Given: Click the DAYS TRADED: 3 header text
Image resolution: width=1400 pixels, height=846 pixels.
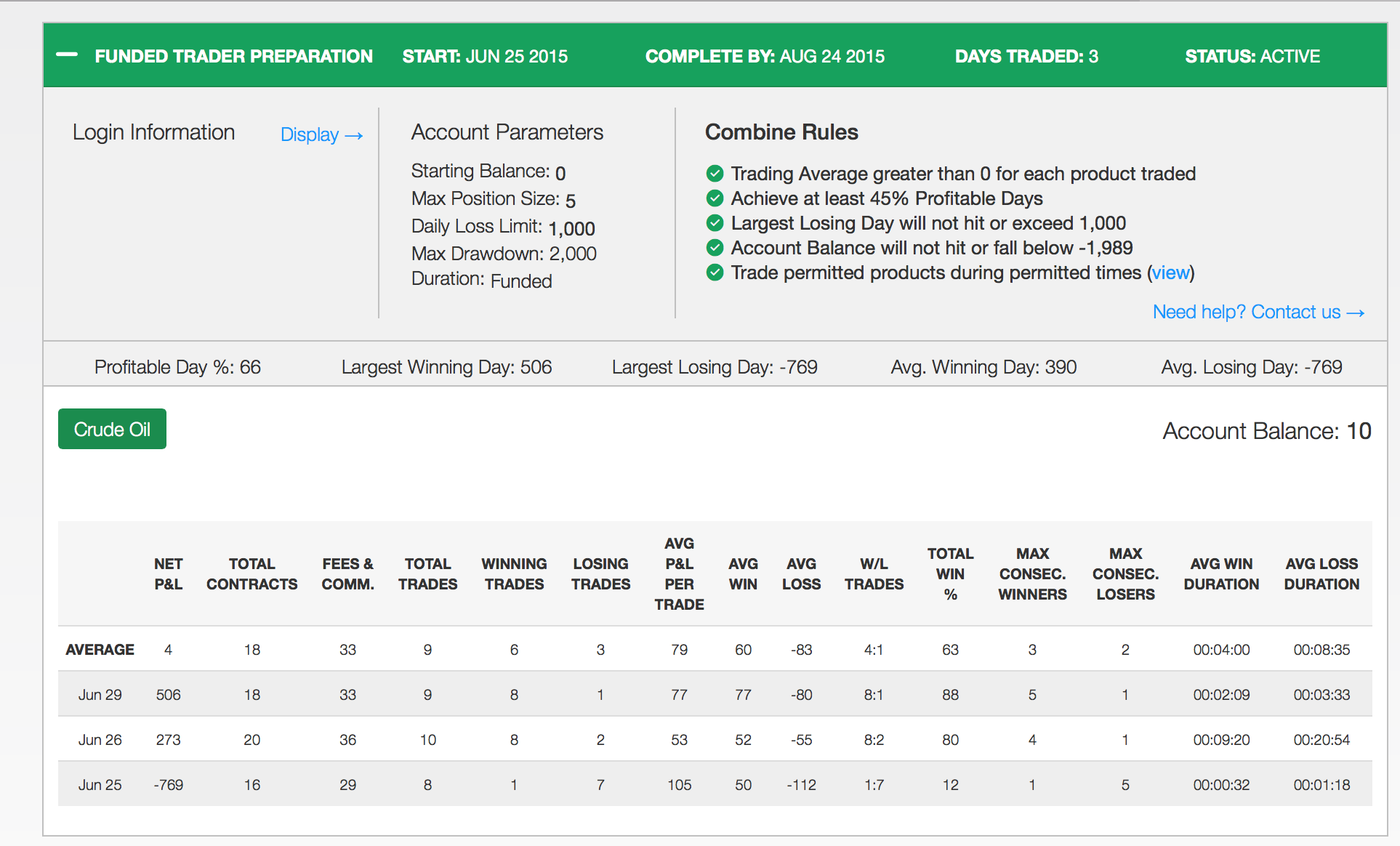Looking at the screenshot, I should point(1026,56).
